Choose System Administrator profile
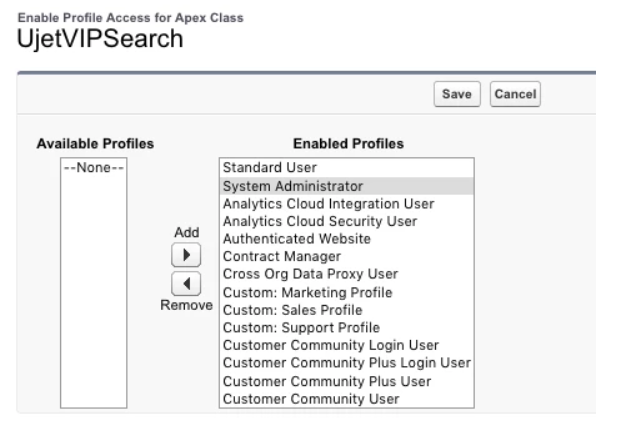 coord(292,186)
